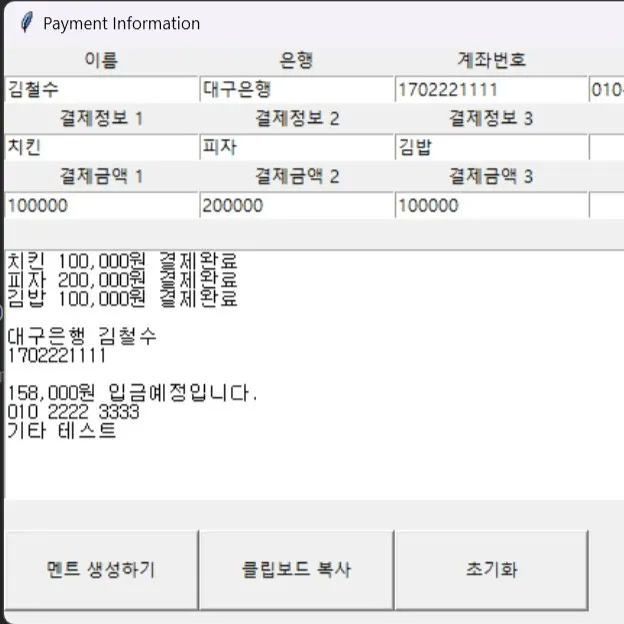Click the 결제금액 3 field with 100000

491,205
